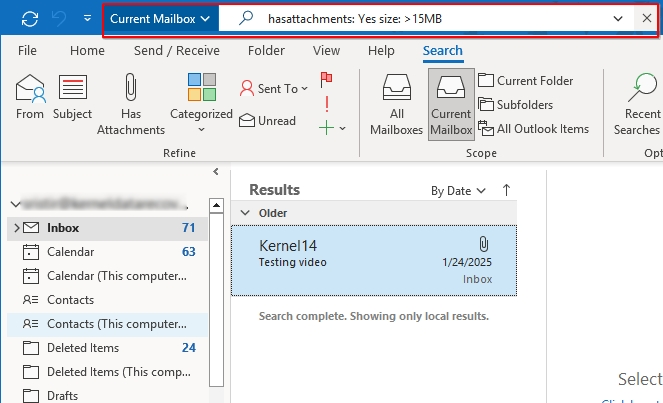The width and height of the screenshot is (663, 403).
Task: Set scope to All Outlook Items
Action: [x=534, y=129]
